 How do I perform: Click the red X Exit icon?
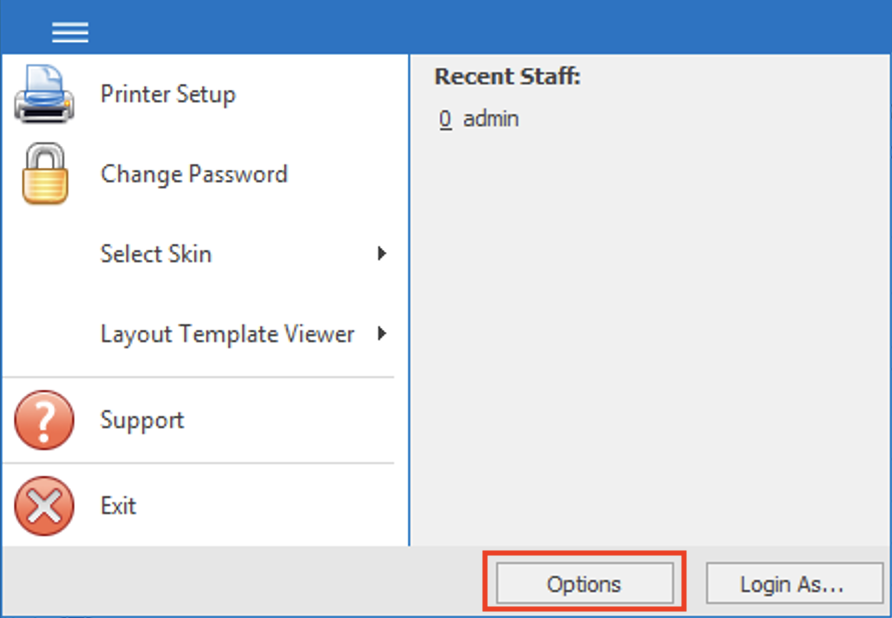coord(42,505)
